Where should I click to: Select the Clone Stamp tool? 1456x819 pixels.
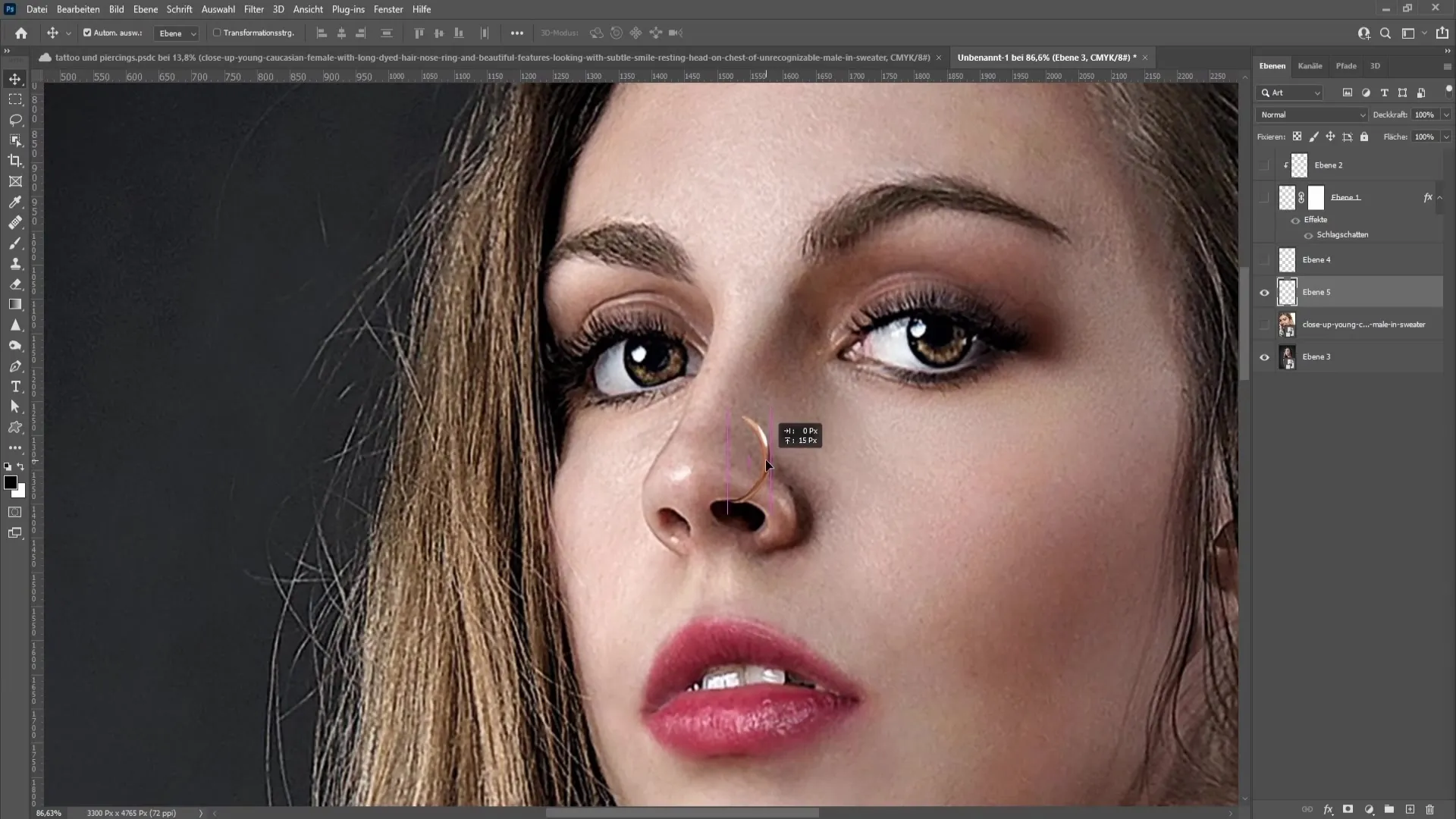15,263
